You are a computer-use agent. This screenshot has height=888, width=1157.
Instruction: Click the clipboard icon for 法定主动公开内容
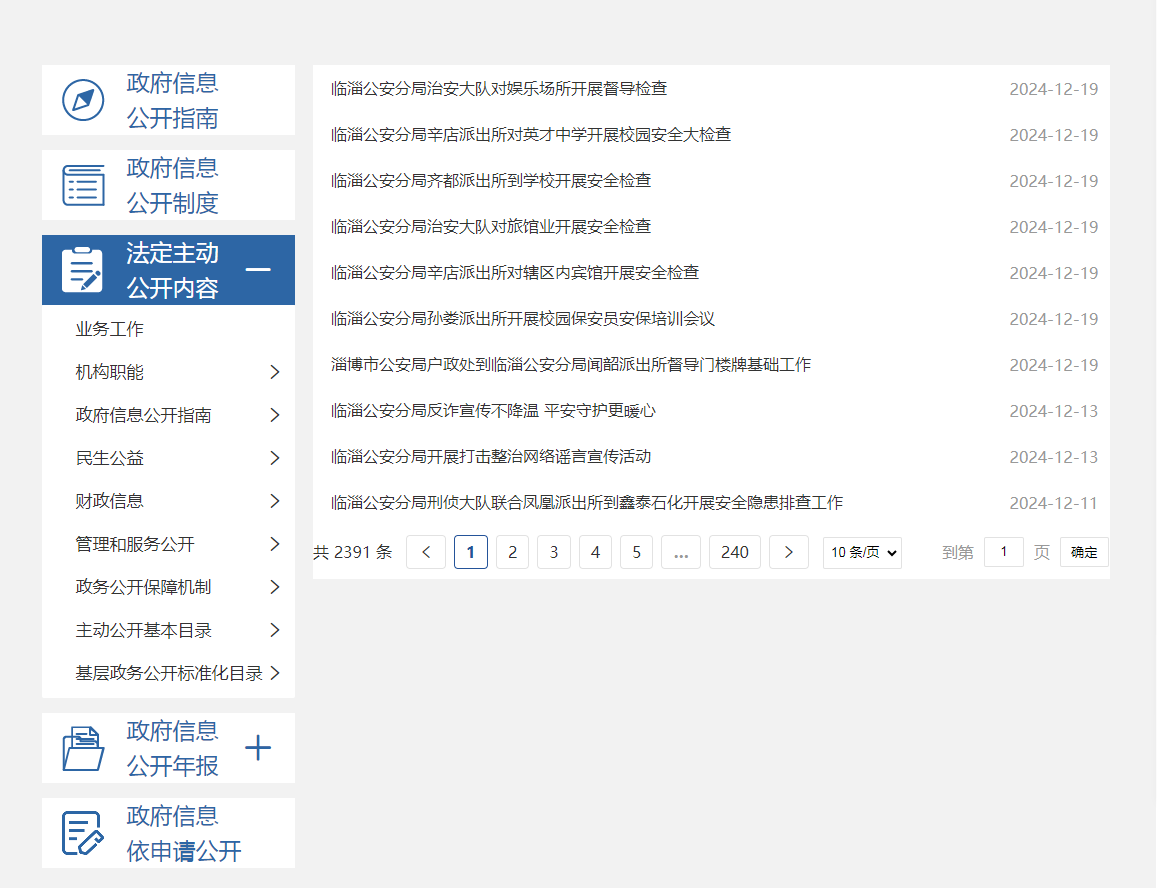(82, 270)
